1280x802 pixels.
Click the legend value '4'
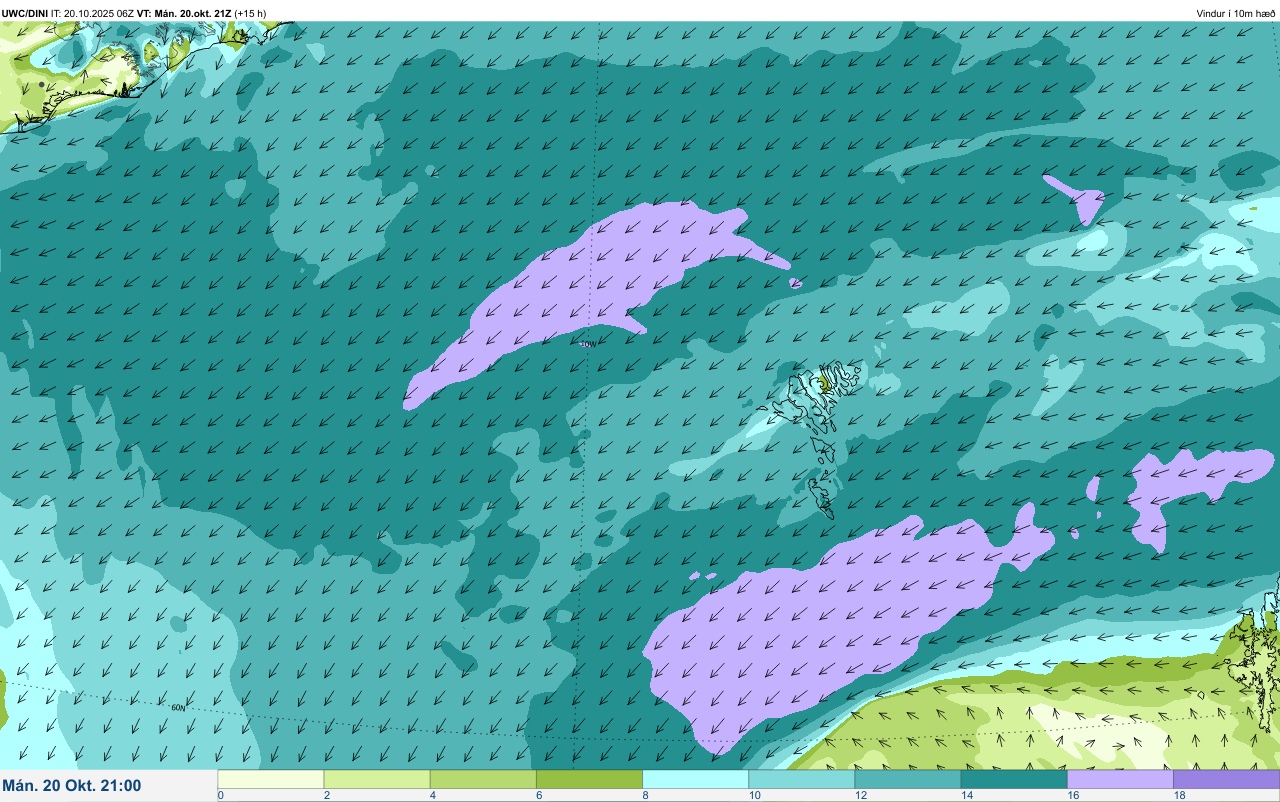coord(432,795)
